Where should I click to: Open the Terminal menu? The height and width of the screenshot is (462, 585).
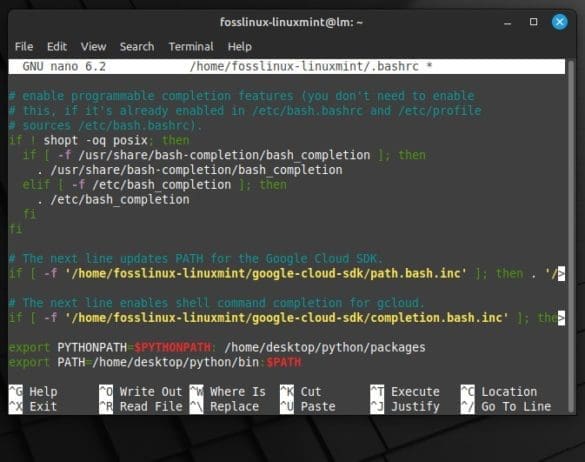point(191,47)
